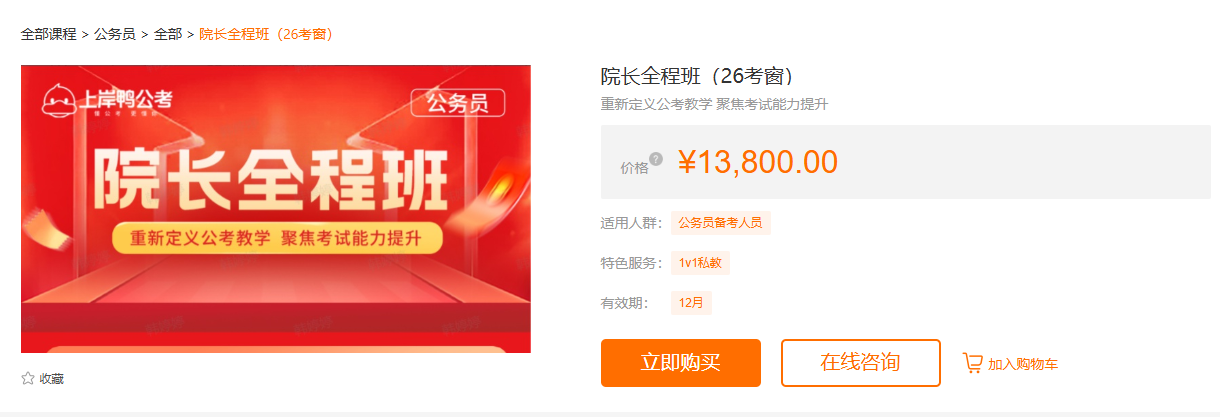
Task: Click the 收藏 favorite label
Action: [52, 379]
